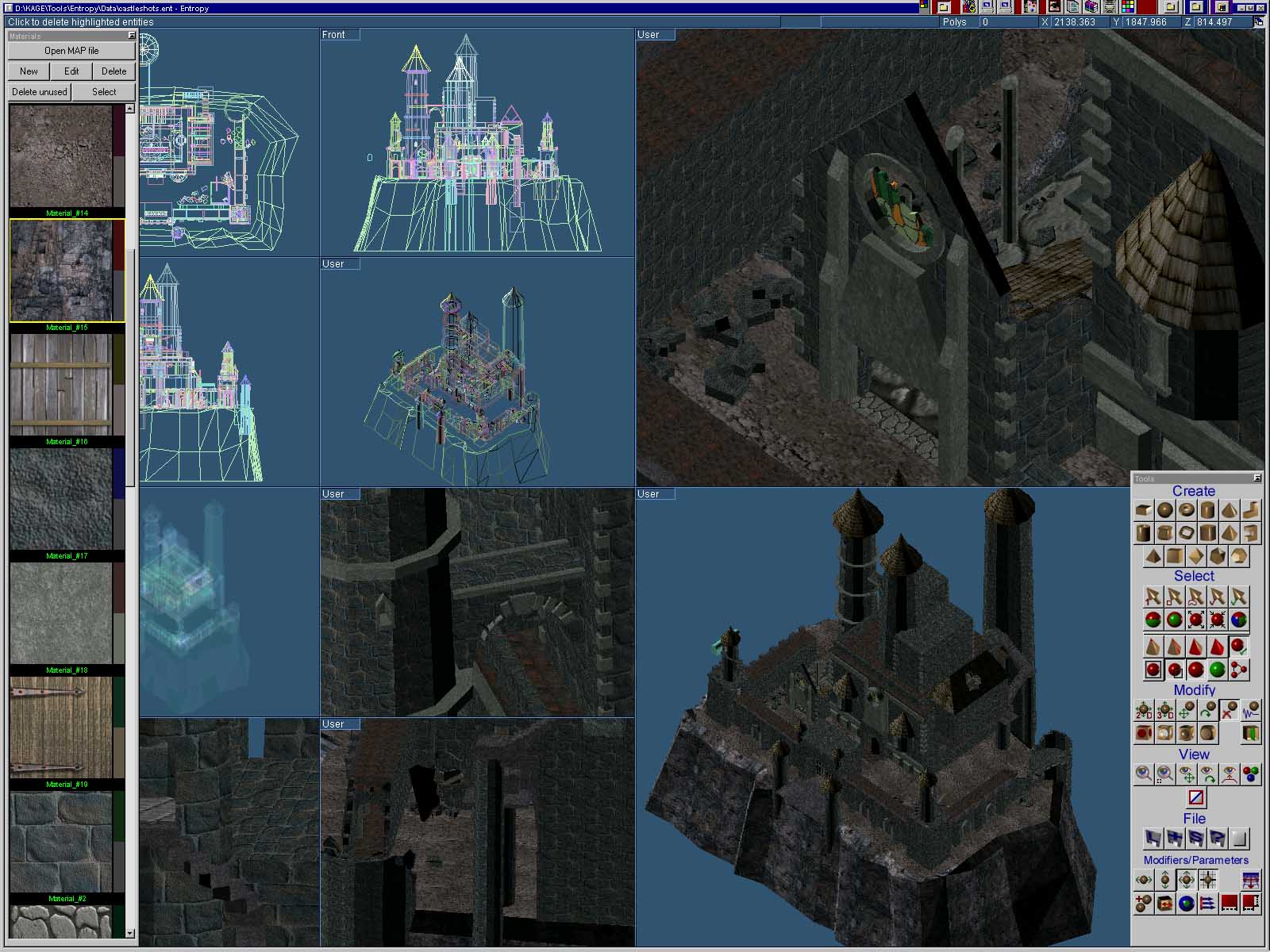Screen dimensions: 1270x952
Task: Toggle the grid snap modifier
Action: (1208, 880)
